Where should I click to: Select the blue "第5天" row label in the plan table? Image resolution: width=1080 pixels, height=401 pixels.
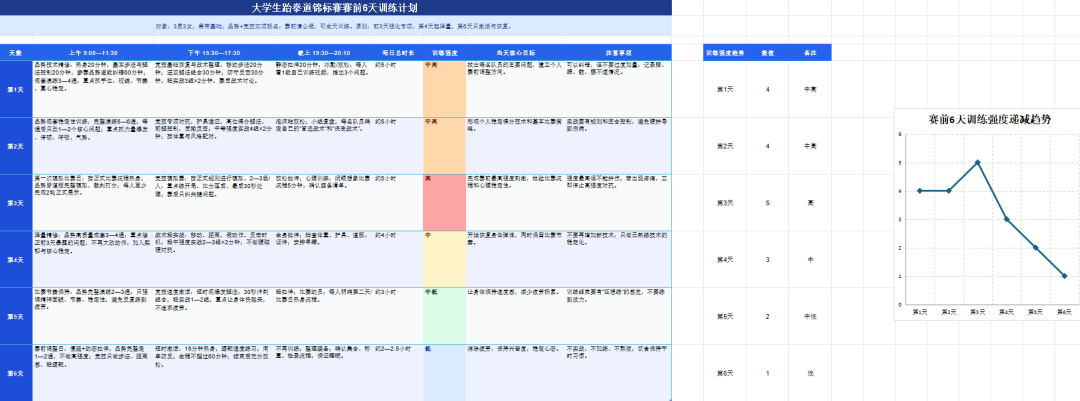pyautogui.click(x=16, y=316)
